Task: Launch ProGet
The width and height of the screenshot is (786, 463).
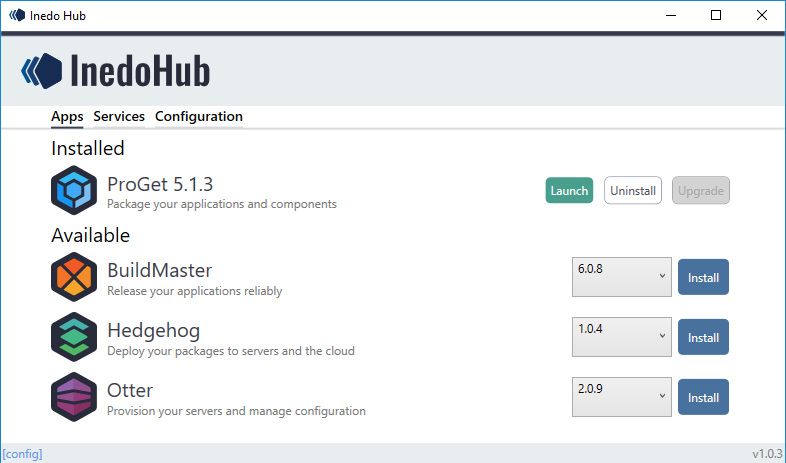Action: point(569,190)
